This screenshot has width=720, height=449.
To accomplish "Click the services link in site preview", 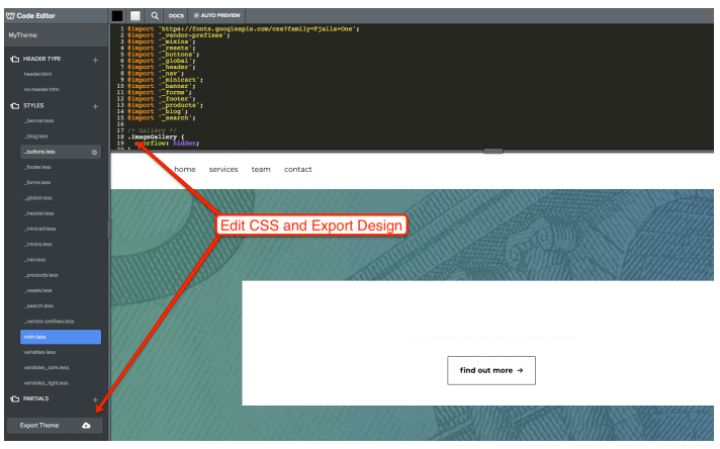I will (x=224, y=169).
